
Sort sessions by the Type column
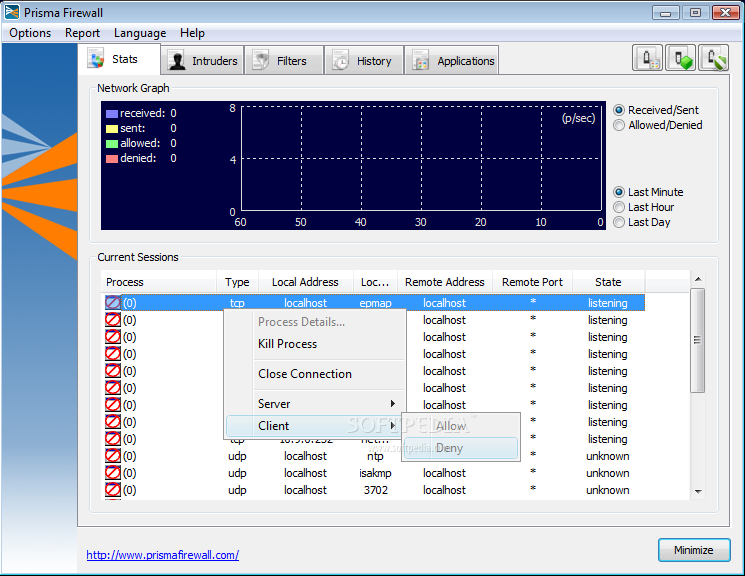tap(237, 282)
